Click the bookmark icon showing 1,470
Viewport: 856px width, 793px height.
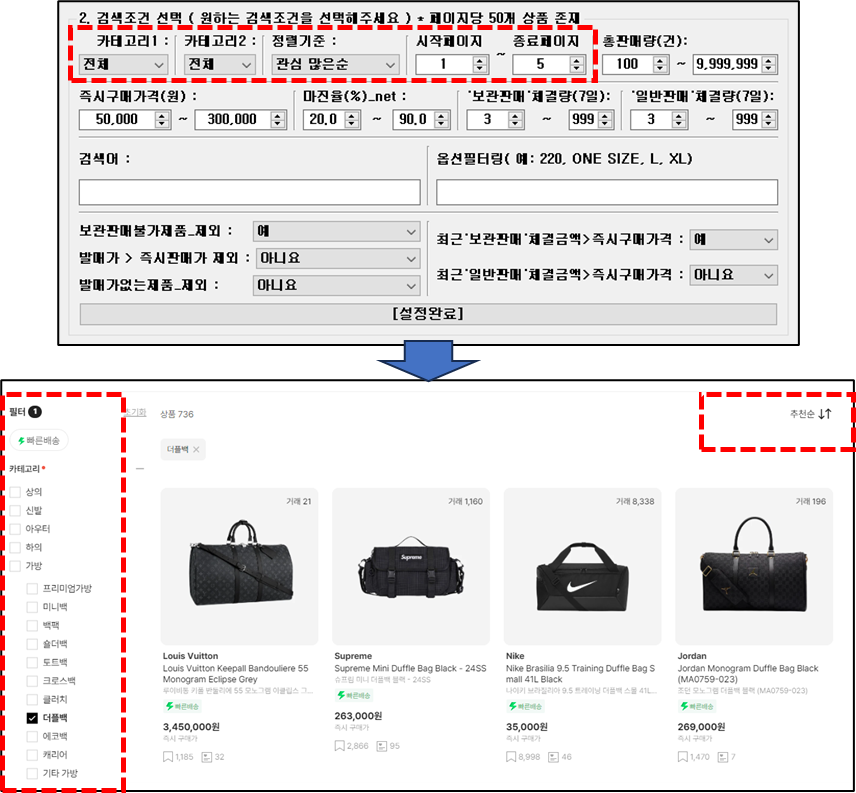pyautogui.click(x=682, y=757)
